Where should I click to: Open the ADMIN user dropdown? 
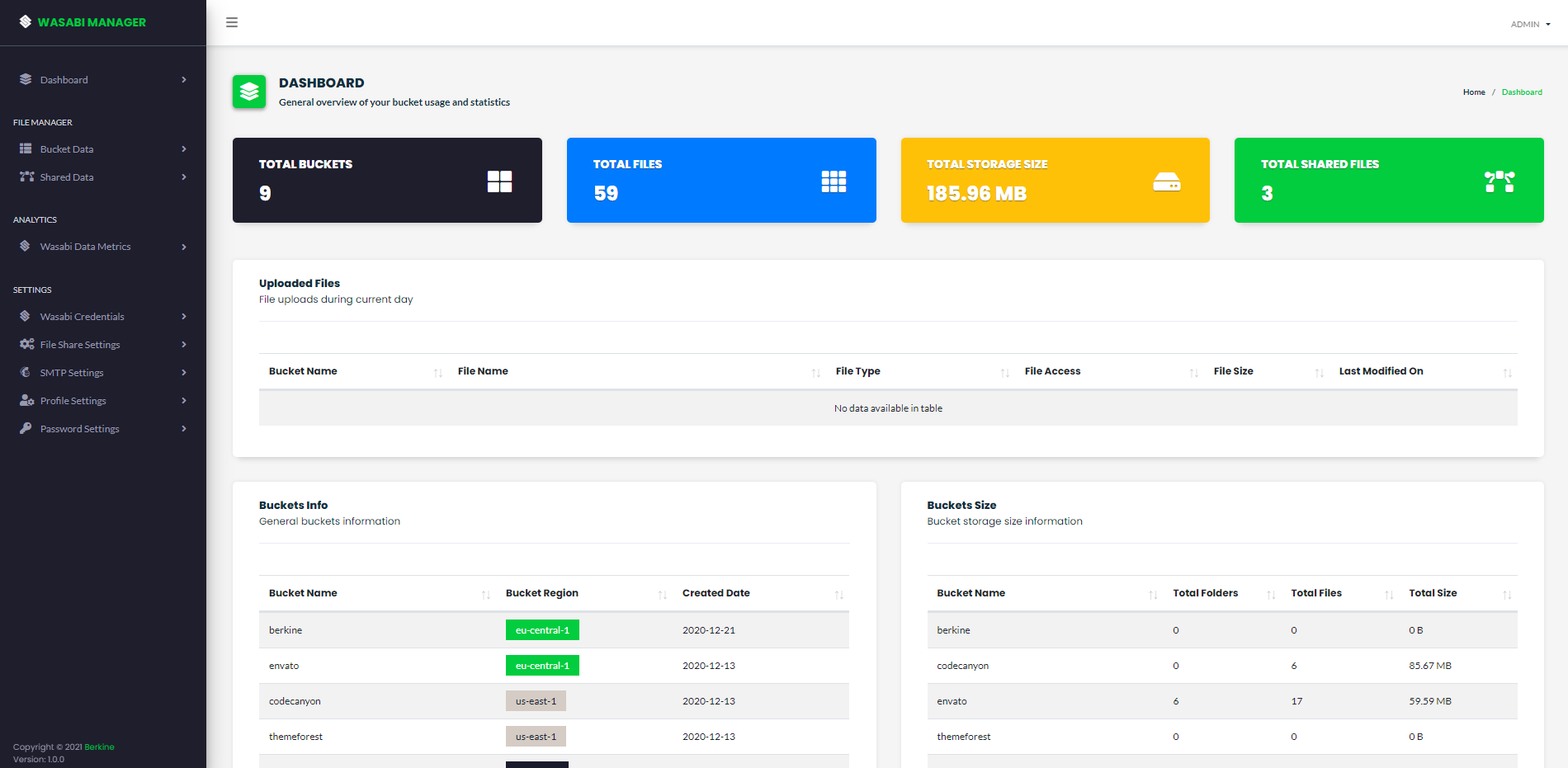[1530, 24]
